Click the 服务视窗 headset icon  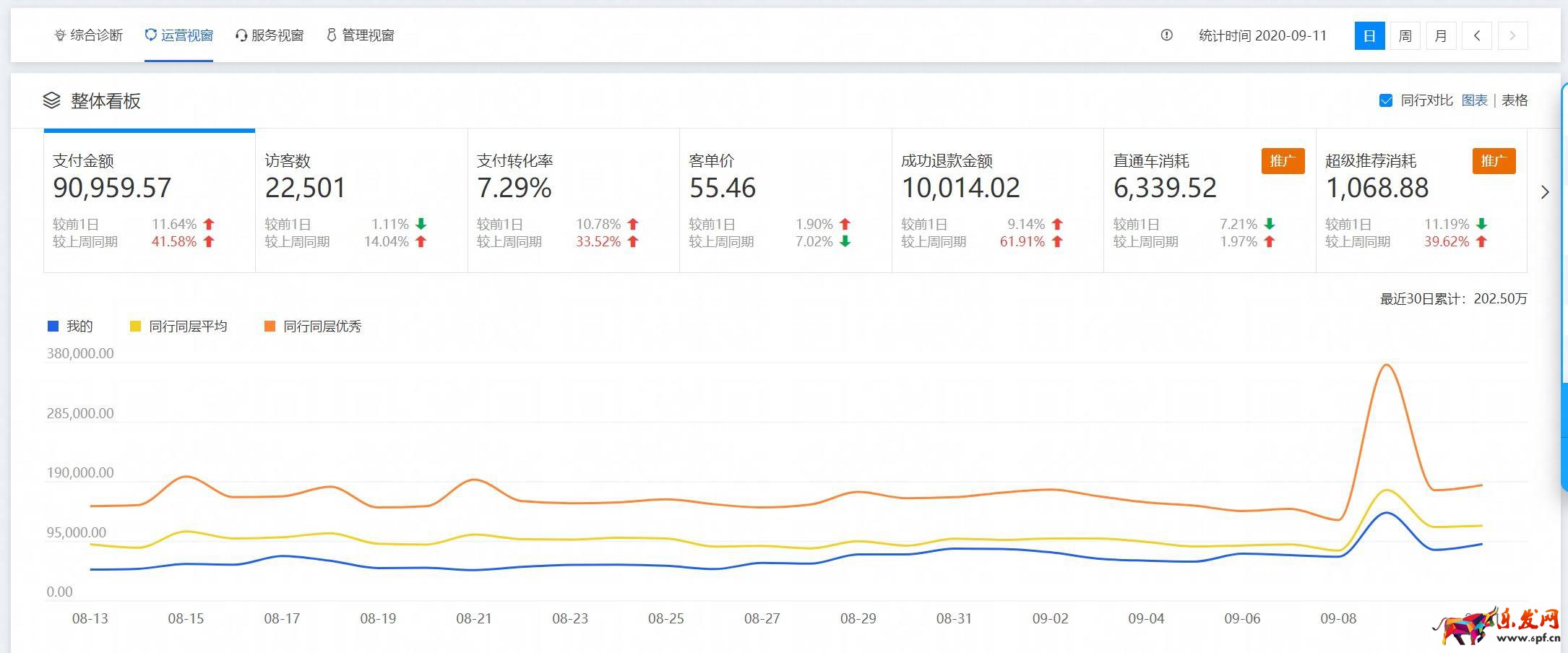[x=241, y=35]
